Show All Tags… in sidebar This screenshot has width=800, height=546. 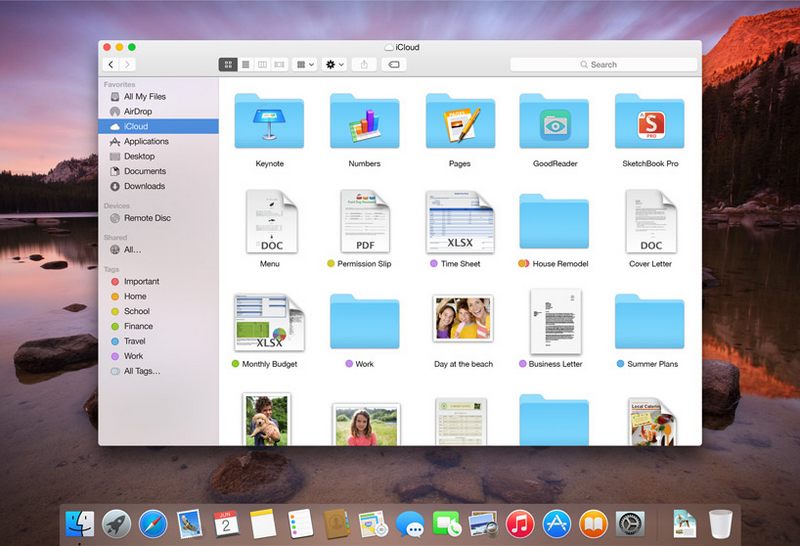click(158, 371)
